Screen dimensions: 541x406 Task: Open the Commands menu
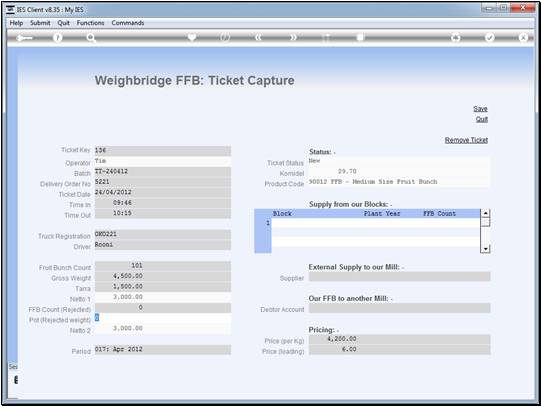coord(128,23)
